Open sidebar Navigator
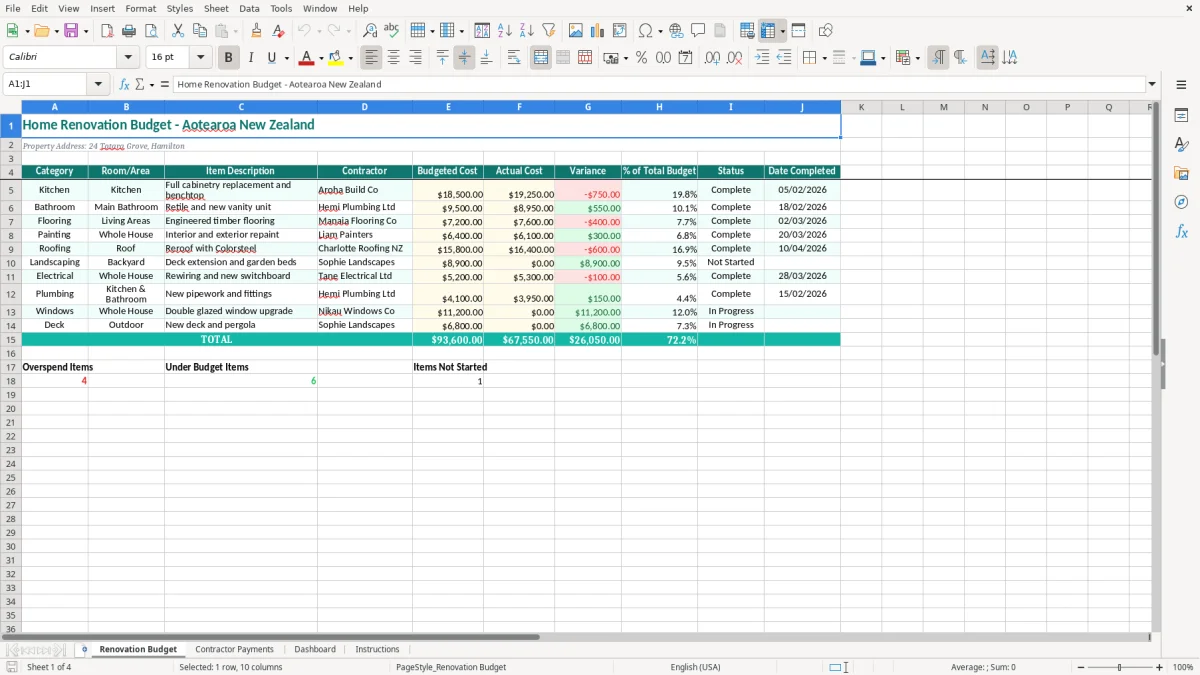The height and width of the screenshot is (675, 1200). [x=1181, y=202]
